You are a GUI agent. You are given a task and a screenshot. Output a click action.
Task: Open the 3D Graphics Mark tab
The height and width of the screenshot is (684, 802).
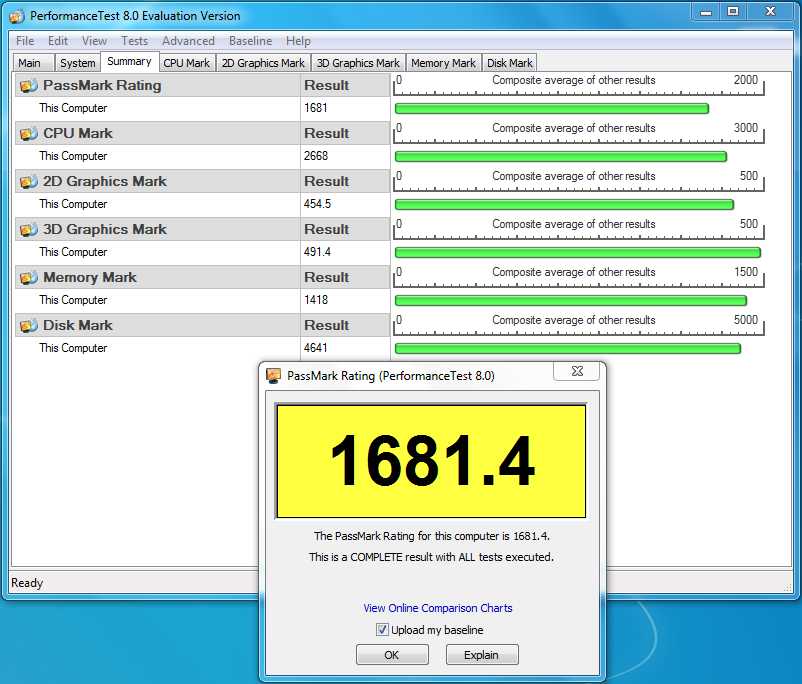coord(358,63)
